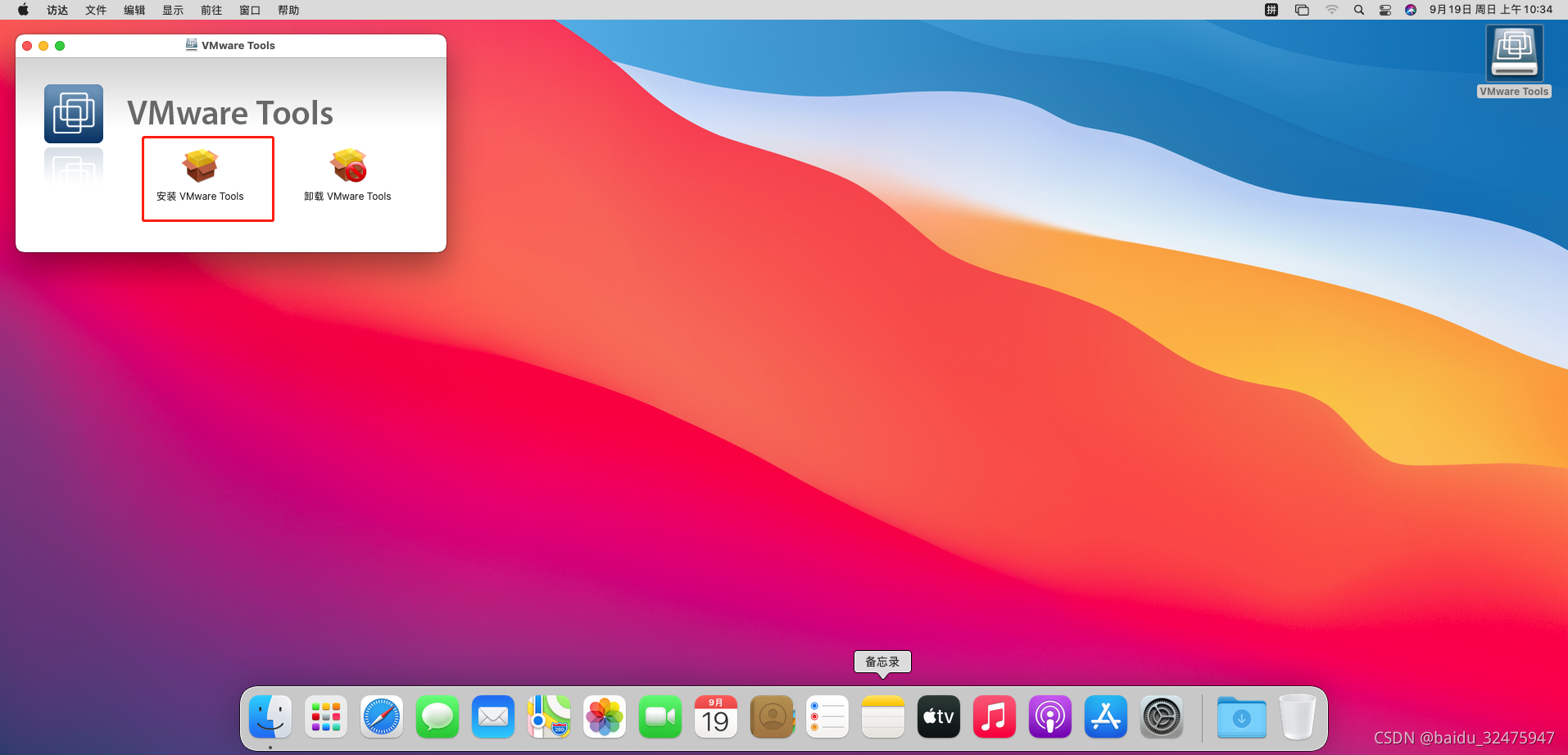
Task: Open the Apple menu
Action: pyautogui.click(x=23, y=10)
